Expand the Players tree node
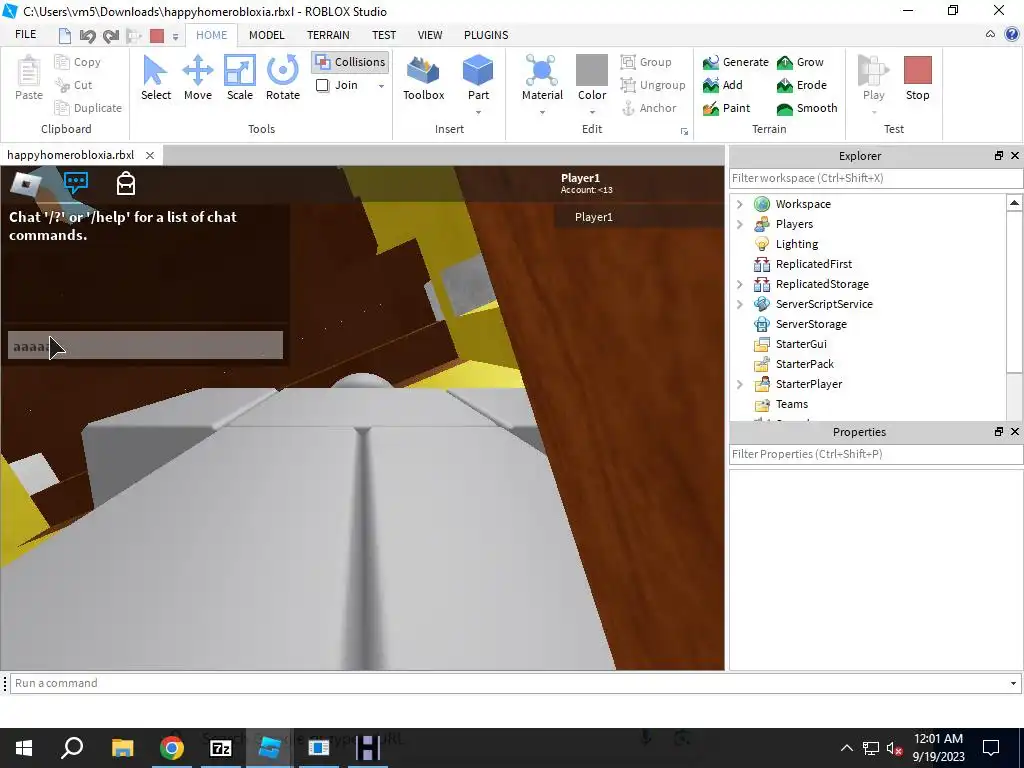 click(740, 224)
